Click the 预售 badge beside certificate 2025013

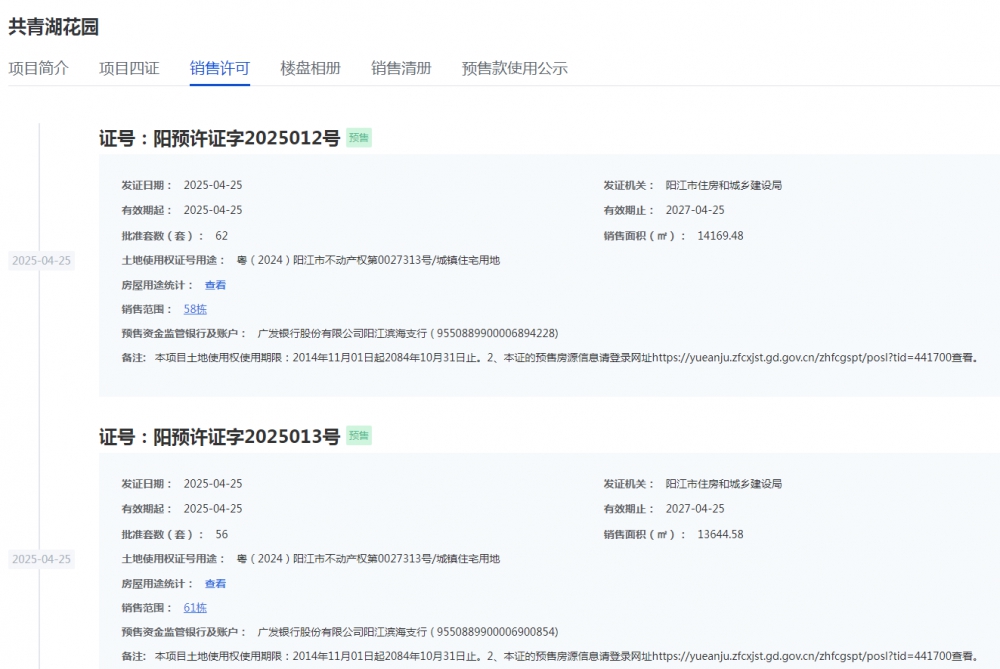pos(358,436)
